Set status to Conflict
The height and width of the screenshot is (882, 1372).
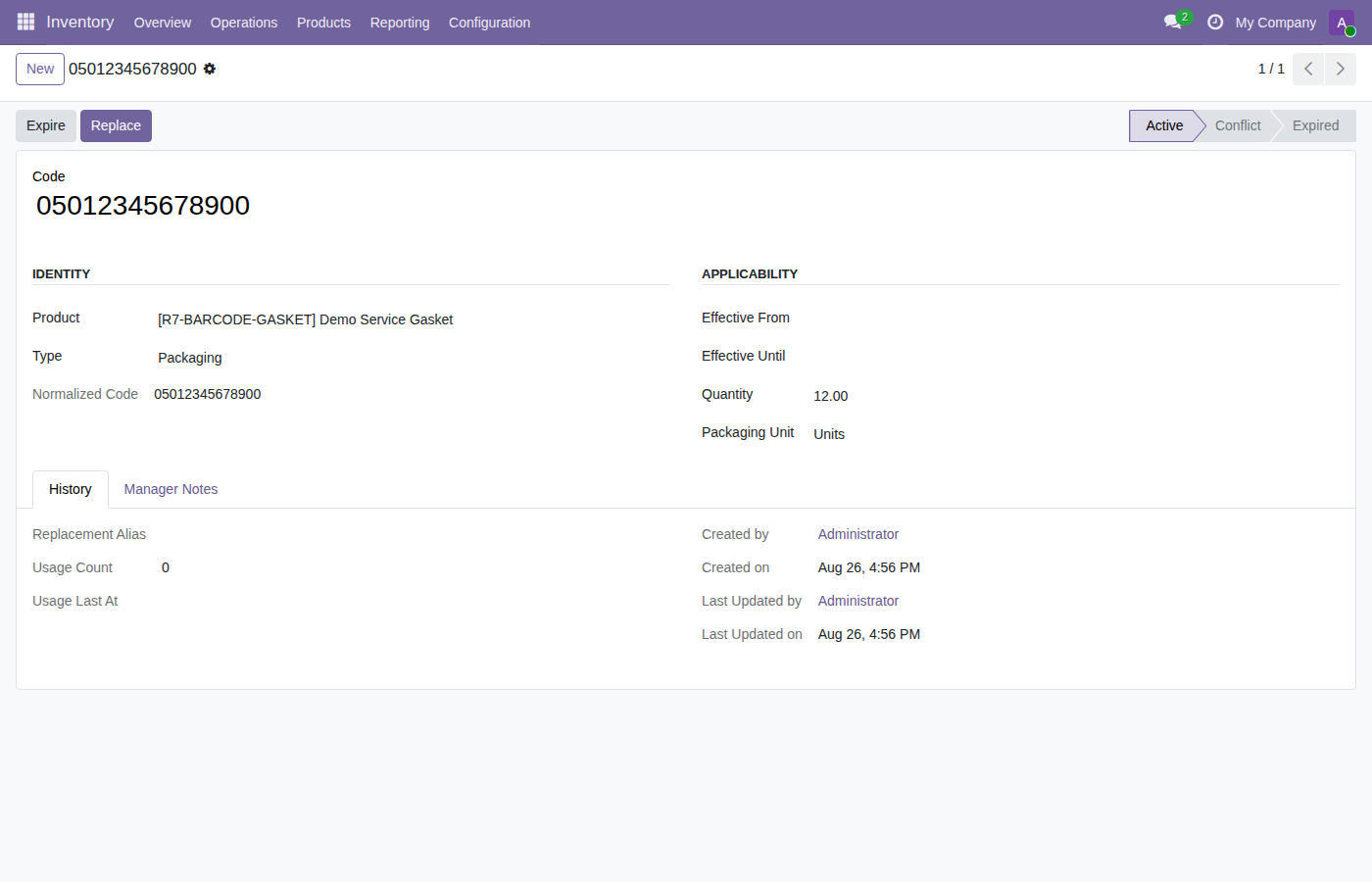pos(1238,125)
